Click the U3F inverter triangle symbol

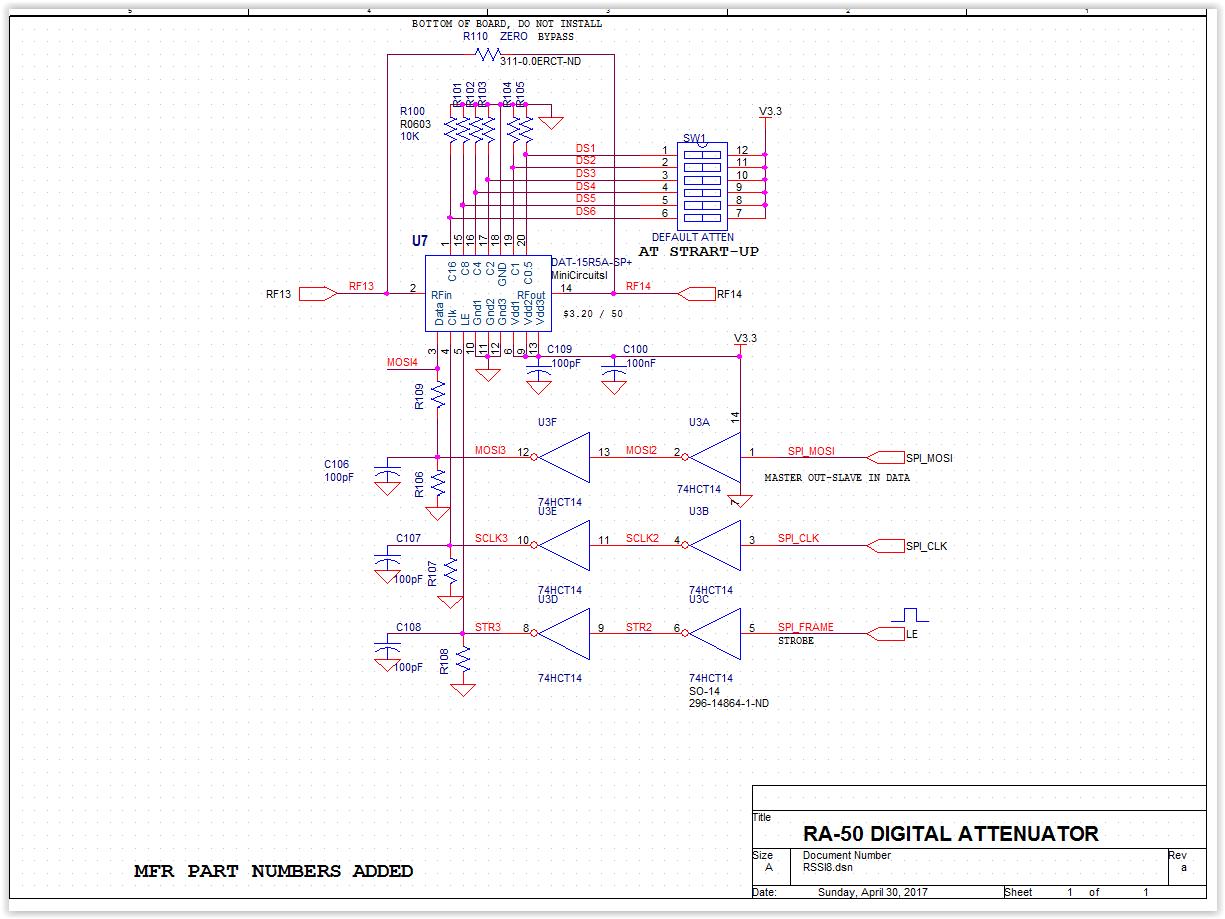pos(565,458)
